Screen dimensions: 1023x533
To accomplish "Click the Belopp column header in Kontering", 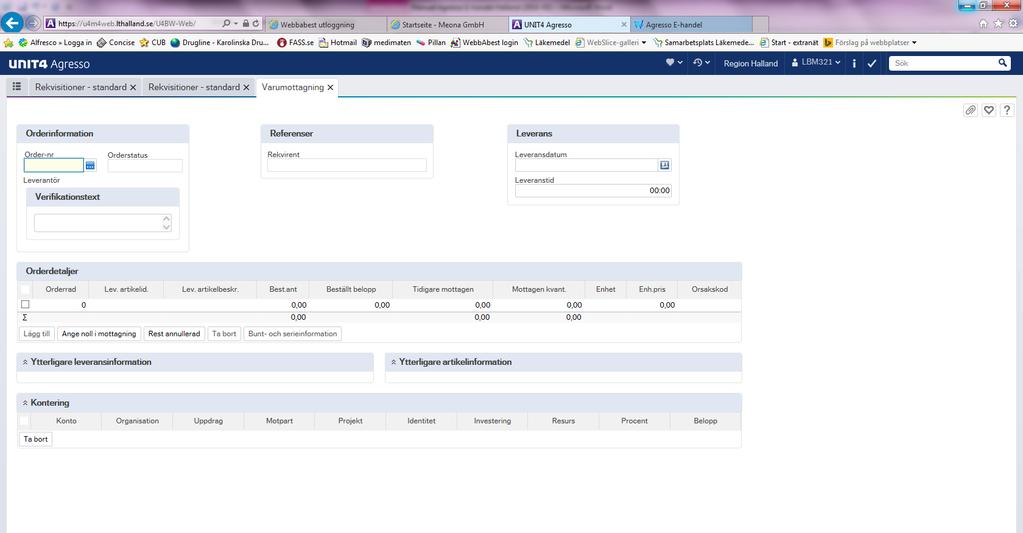I will [705, 421].
